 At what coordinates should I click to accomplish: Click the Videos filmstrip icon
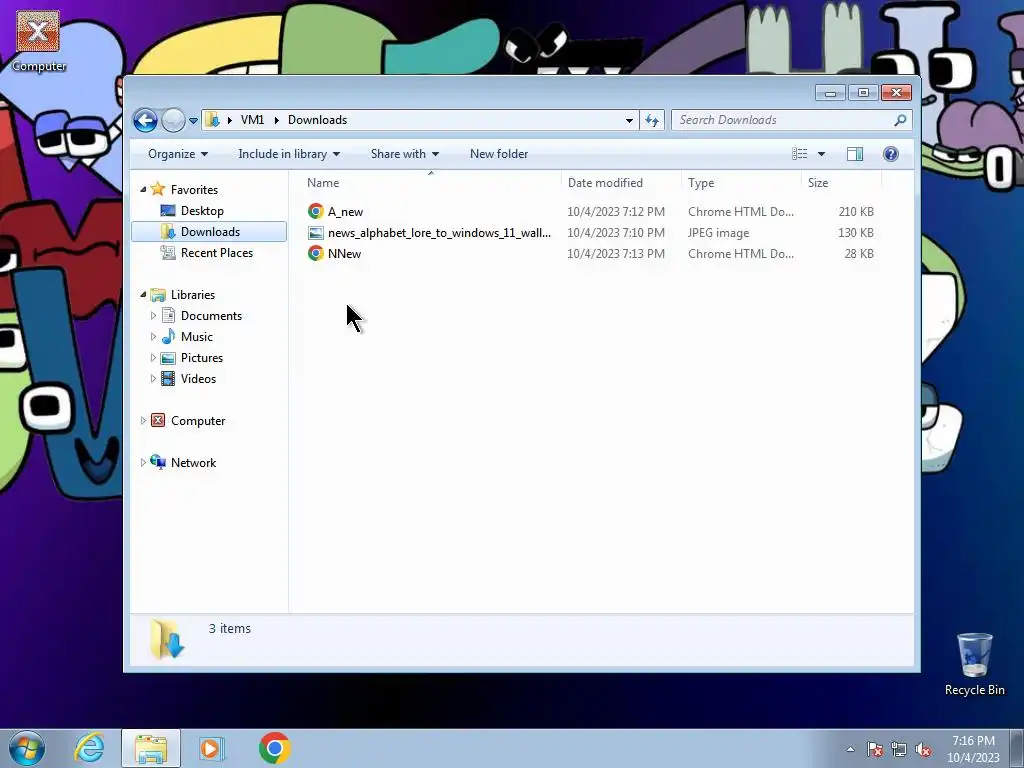tap(168, 379)
